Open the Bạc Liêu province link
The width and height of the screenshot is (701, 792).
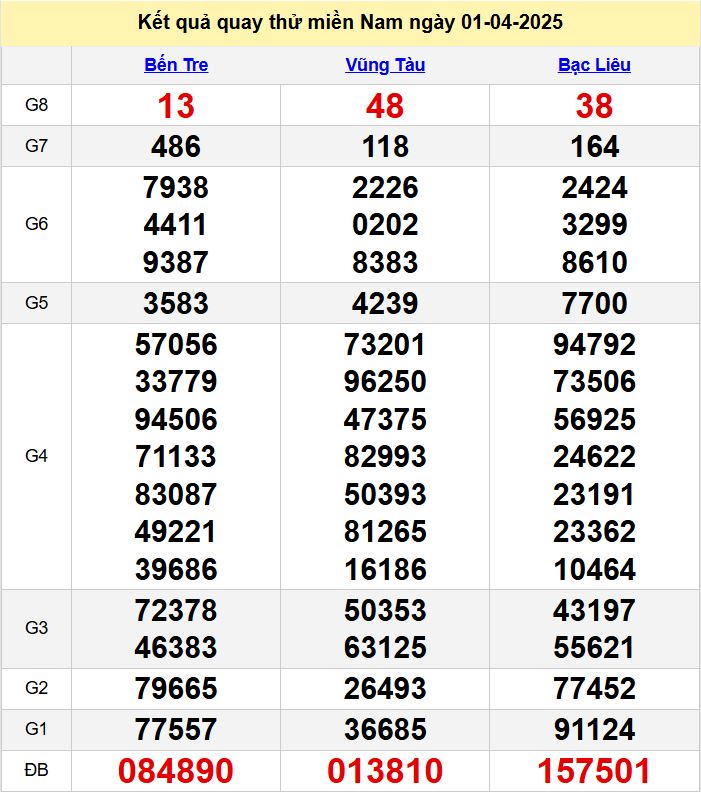pos(594,65)
